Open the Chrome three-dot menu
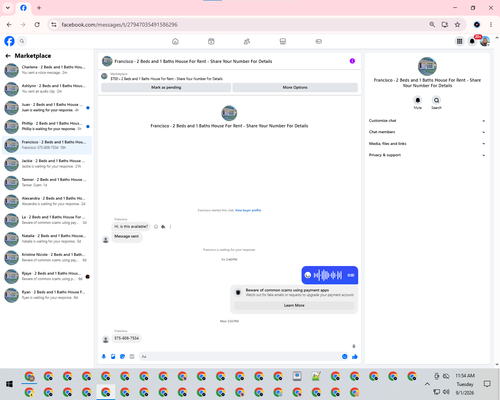 tap(491, 25)
